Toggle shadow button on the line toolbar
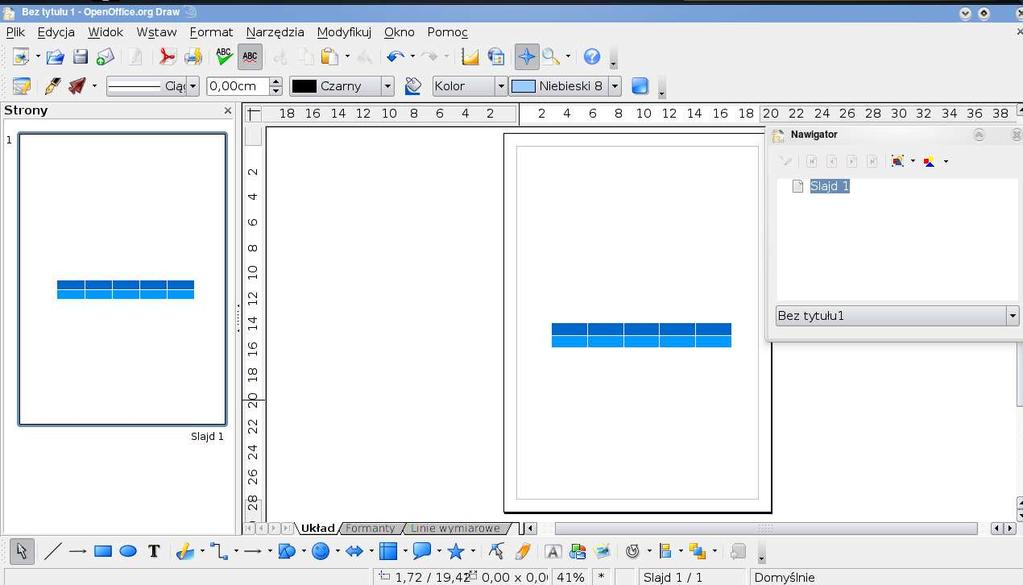The height and width of the screenshot is (585, 1023). coord(640,86)
